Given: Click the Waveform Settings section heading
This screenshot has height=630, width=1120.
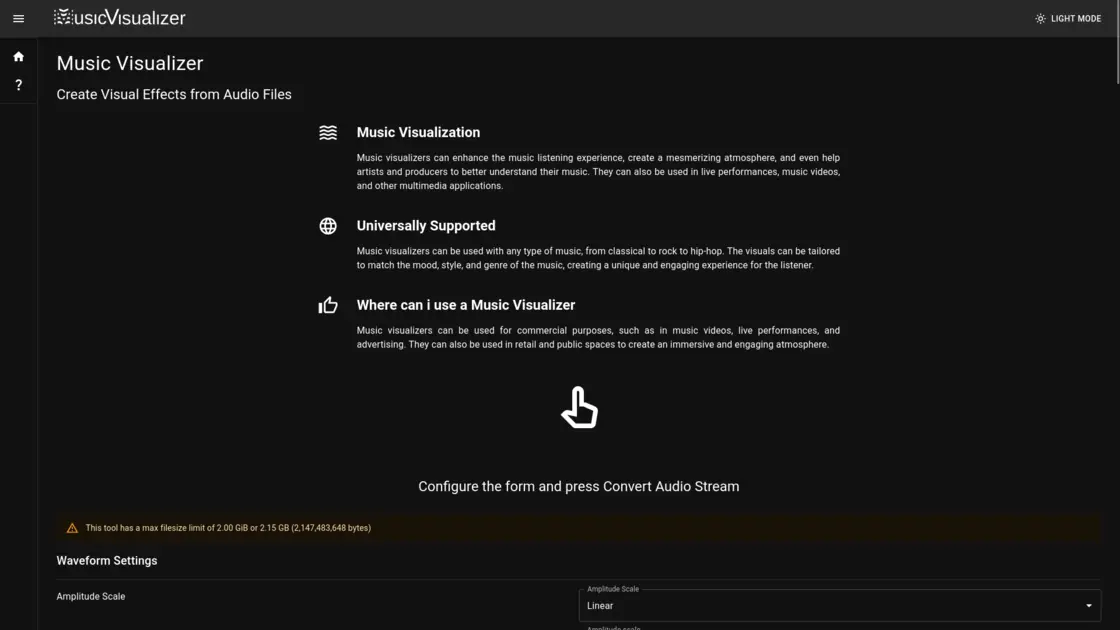Looking at the screenshot, I should (106, 560).
